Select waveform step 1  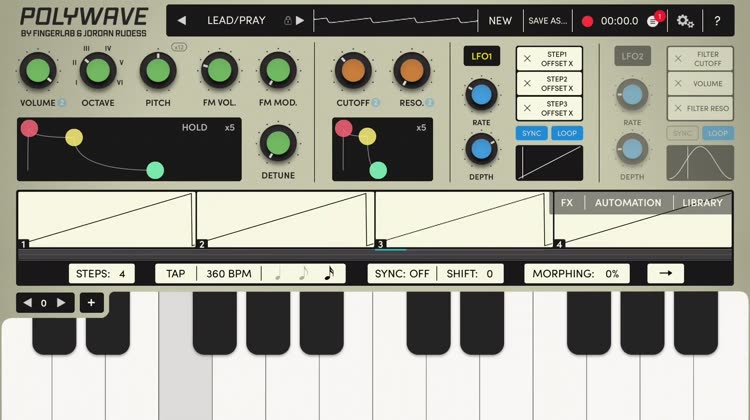click(x=107, y=220)
